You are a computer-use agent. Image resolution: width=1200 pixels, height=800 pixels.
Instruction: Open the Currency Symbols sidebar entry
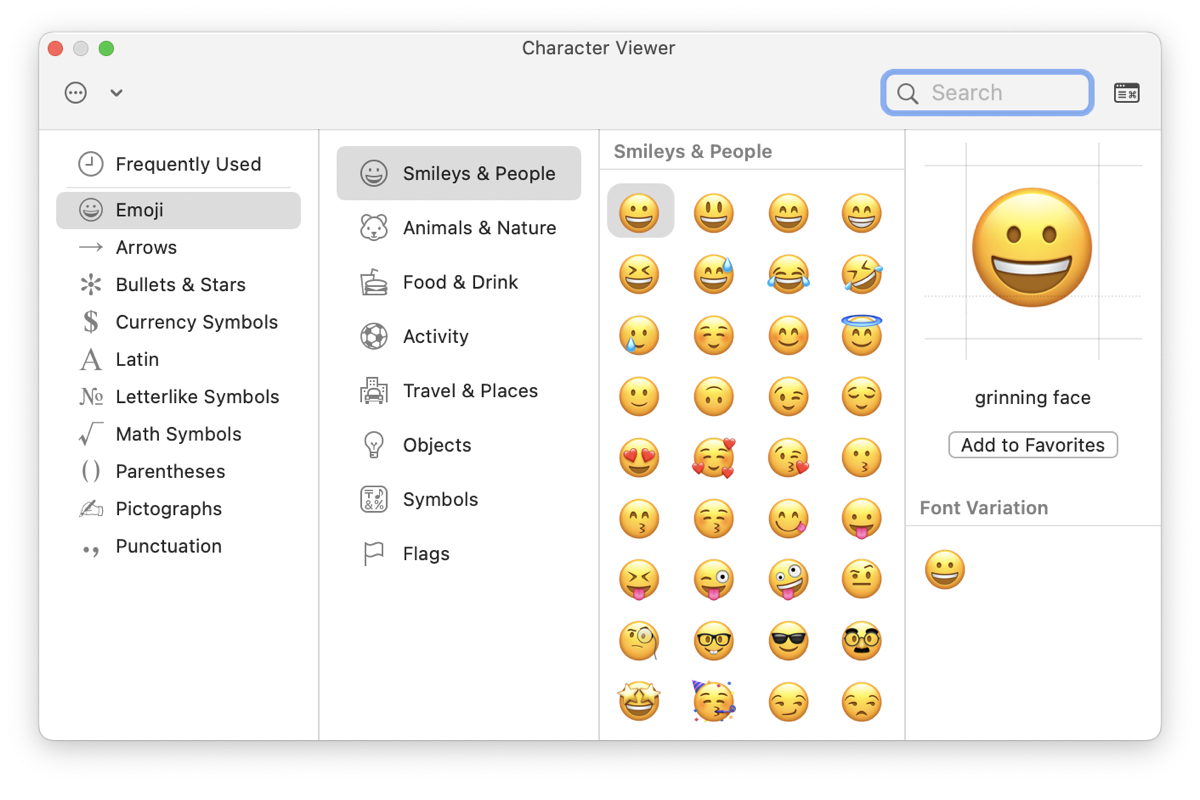pyautogui.click(x=198, y=322)
